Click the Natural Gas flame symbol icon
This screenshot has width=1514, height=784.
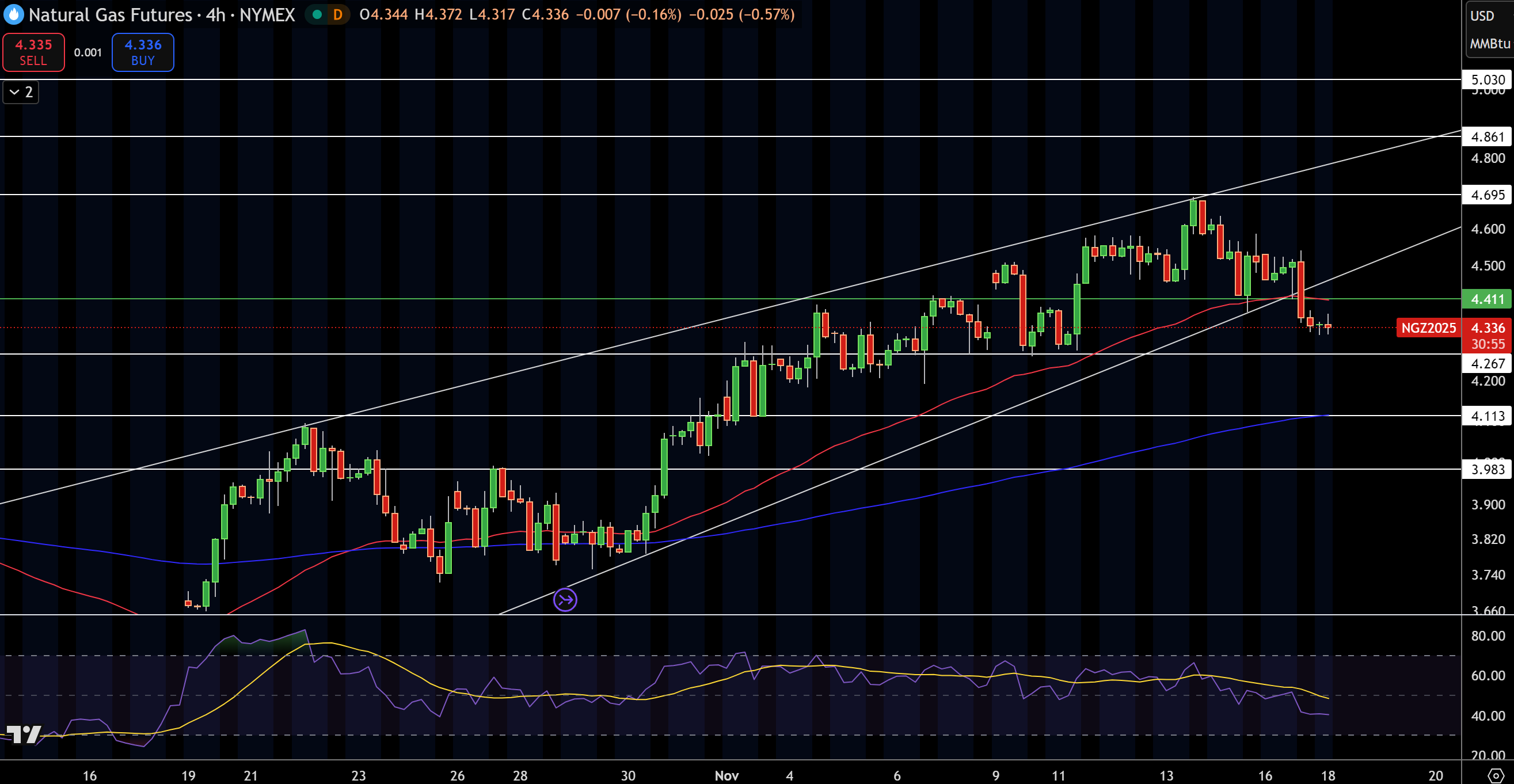tap(13, 15)
